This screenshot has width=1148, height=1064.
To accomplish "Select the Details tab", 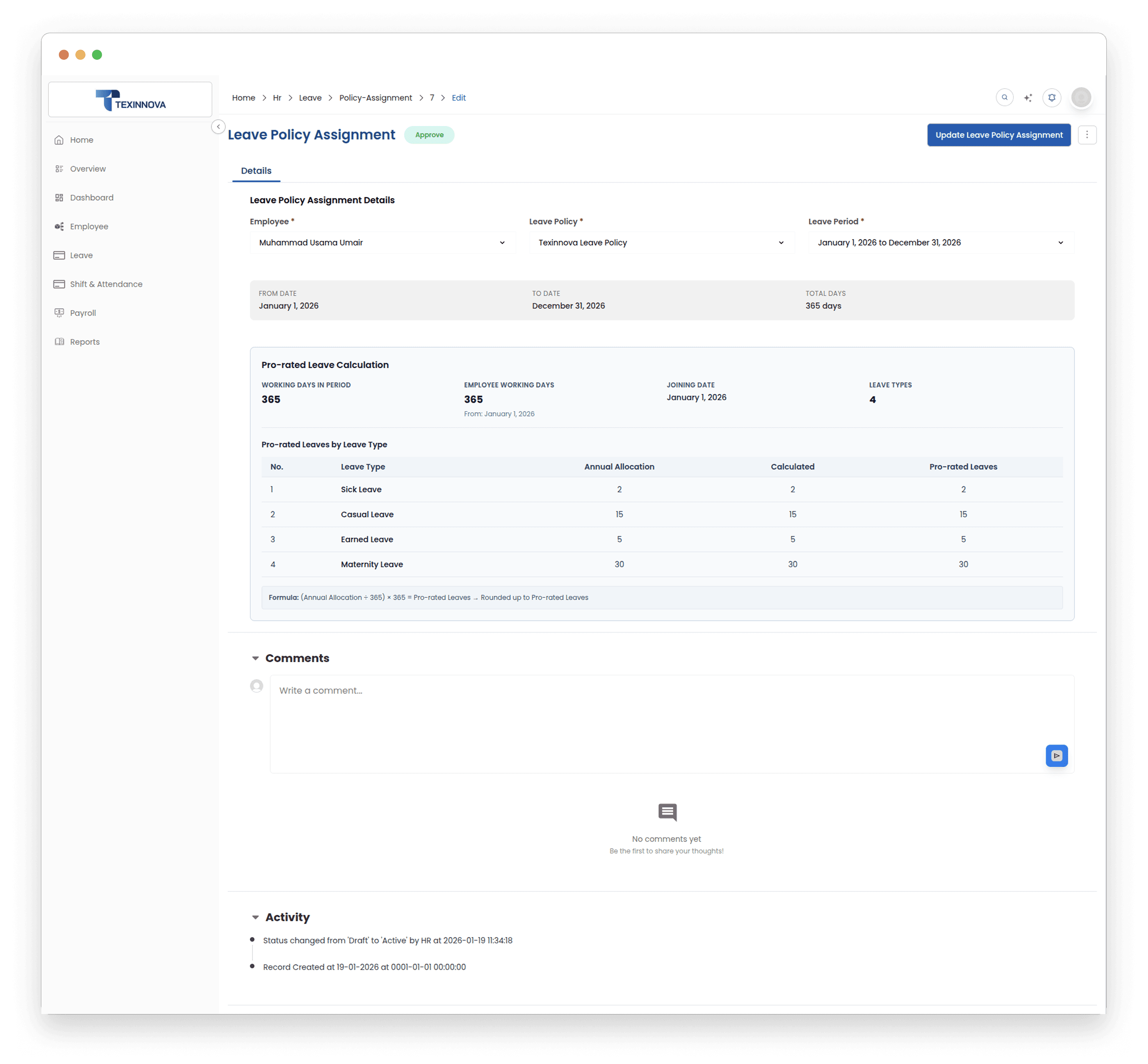I will click(x=256, y=171).
